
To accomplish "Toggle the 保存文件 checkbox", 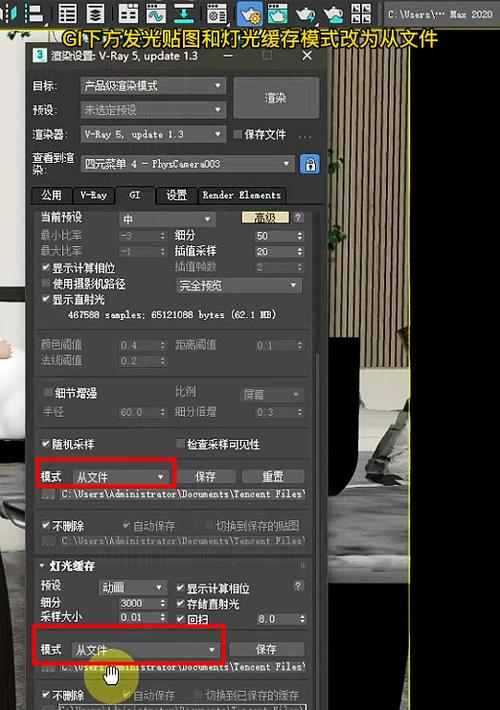I will tap(237, 134).
